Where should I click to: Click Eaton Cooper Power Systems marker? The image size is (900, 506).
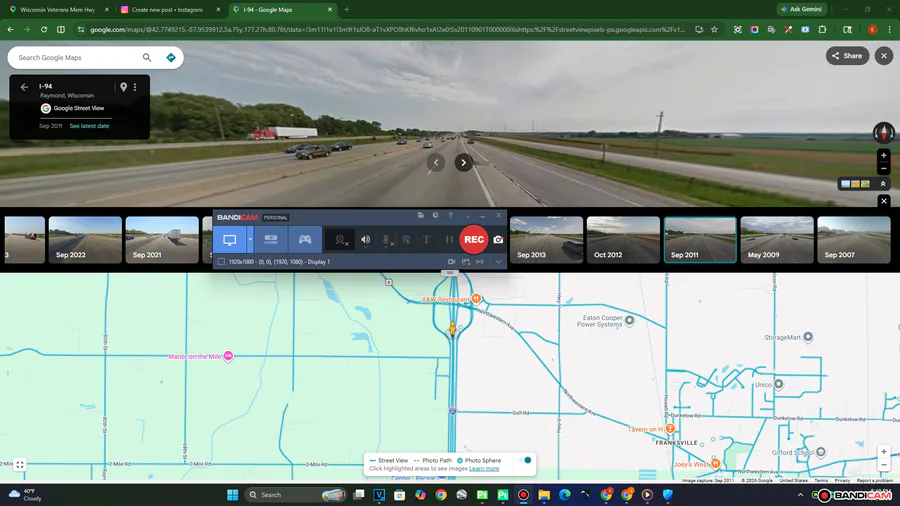[x=630, y=320]
